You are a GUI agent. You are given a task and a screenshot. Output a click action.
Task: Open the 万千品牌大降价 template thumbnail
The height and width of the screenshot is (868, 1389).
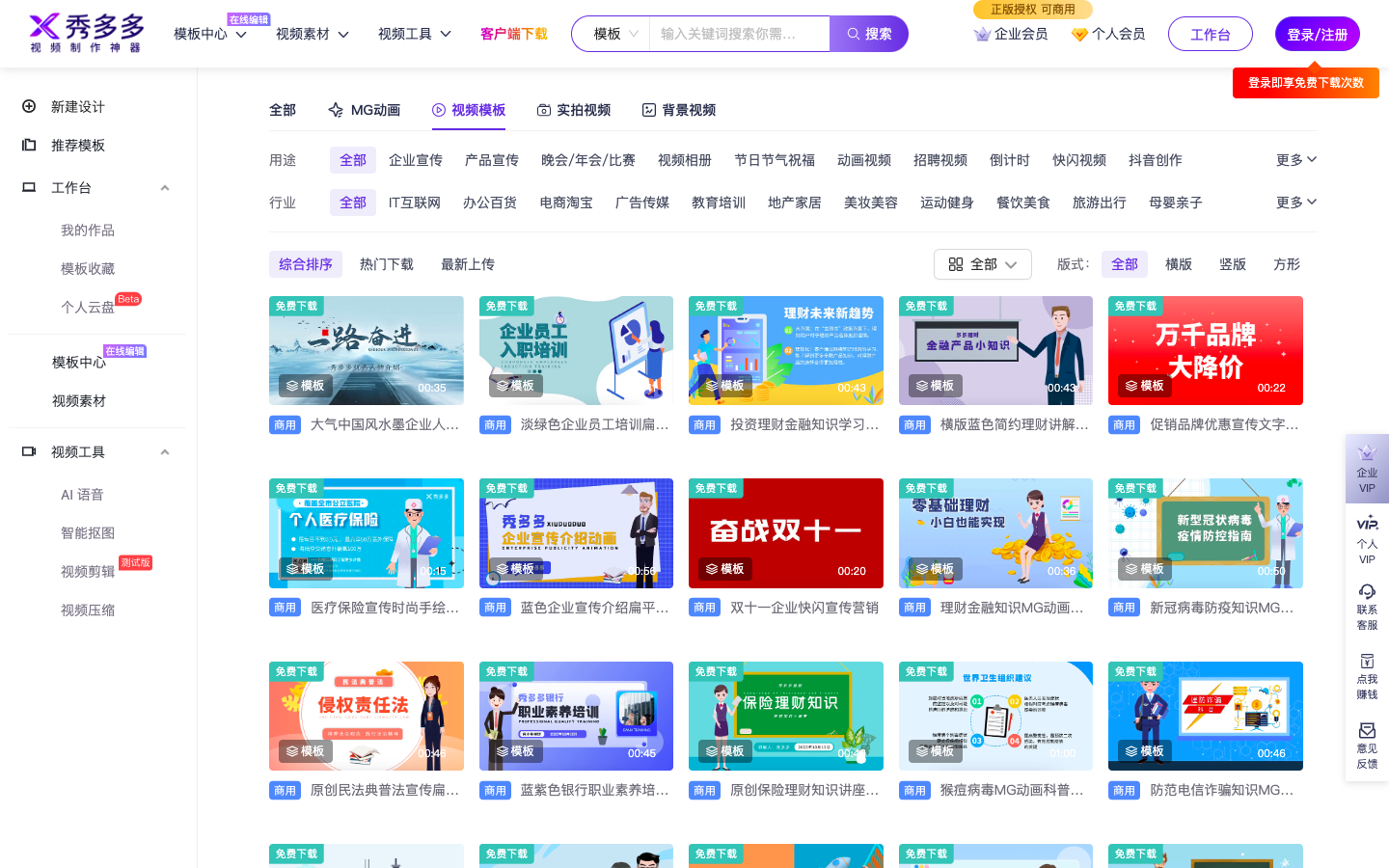1205,350
